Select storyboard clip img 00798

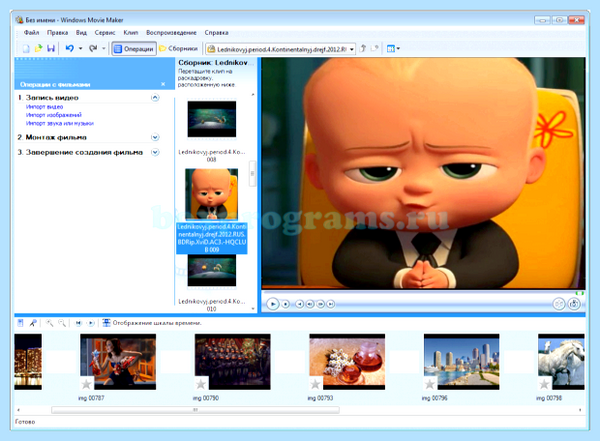(x=561, y=362)
